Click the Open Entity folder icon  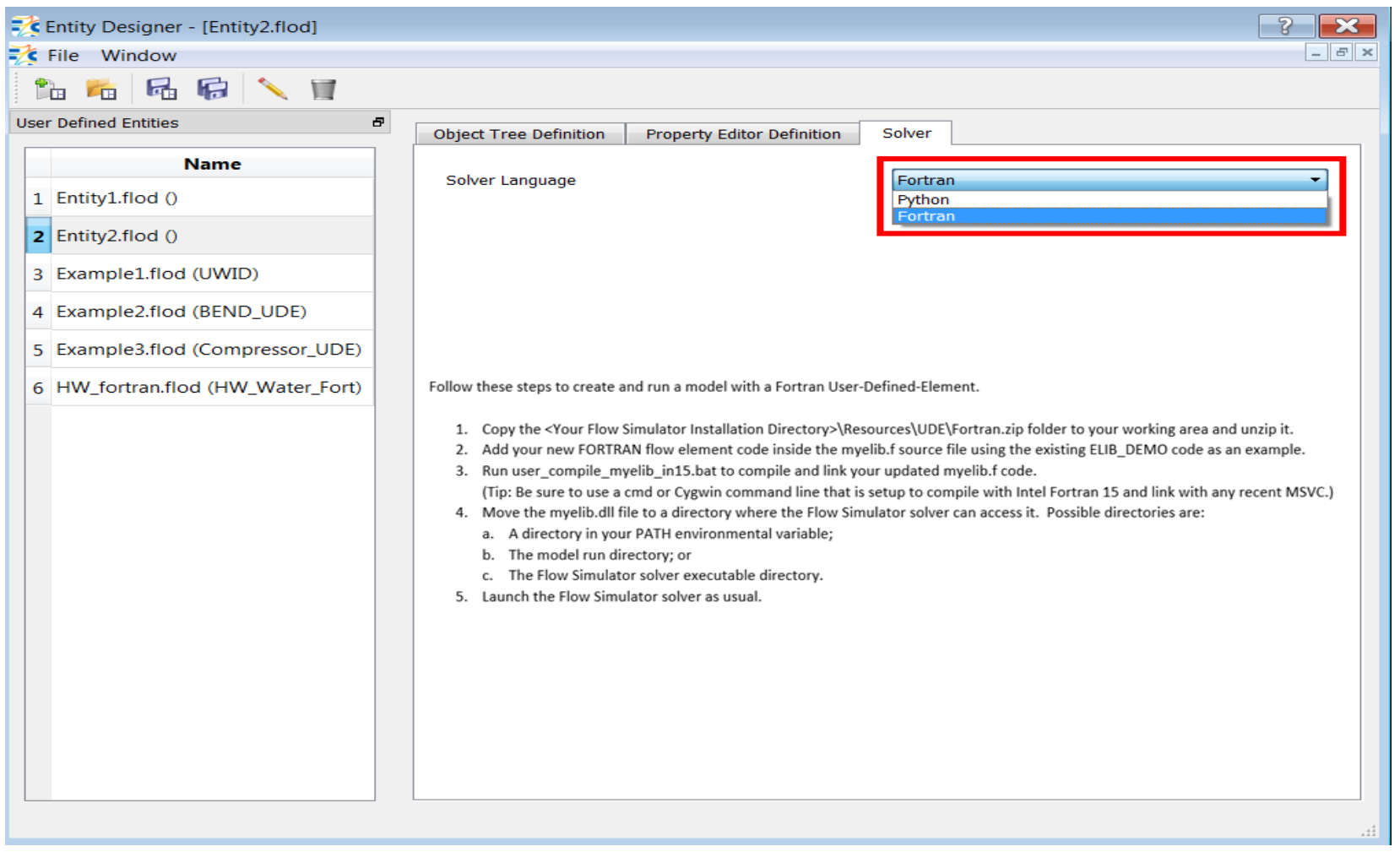(101, 89)
